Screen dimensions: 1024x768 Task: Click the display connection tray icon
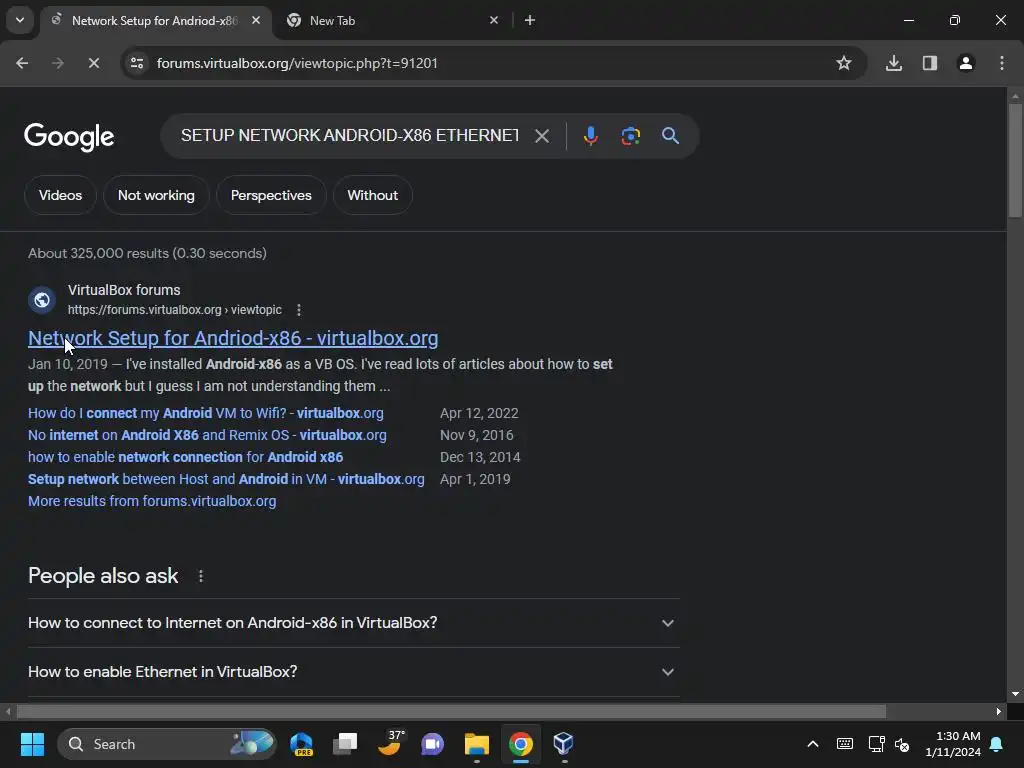(876, 744)
